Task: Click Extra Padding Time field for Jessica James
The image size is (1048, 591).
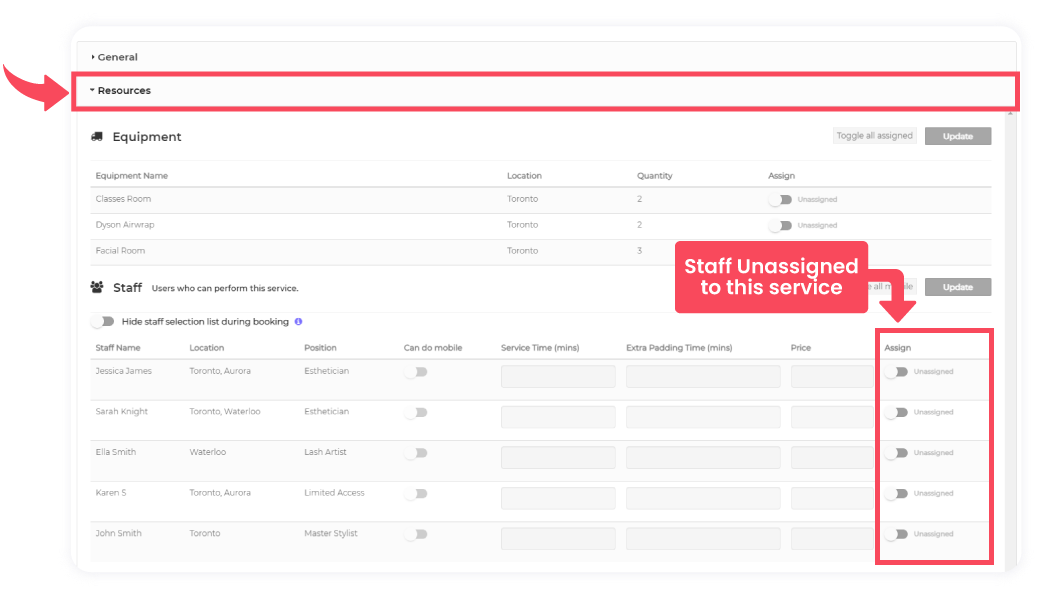Action: tap(703, 376)
